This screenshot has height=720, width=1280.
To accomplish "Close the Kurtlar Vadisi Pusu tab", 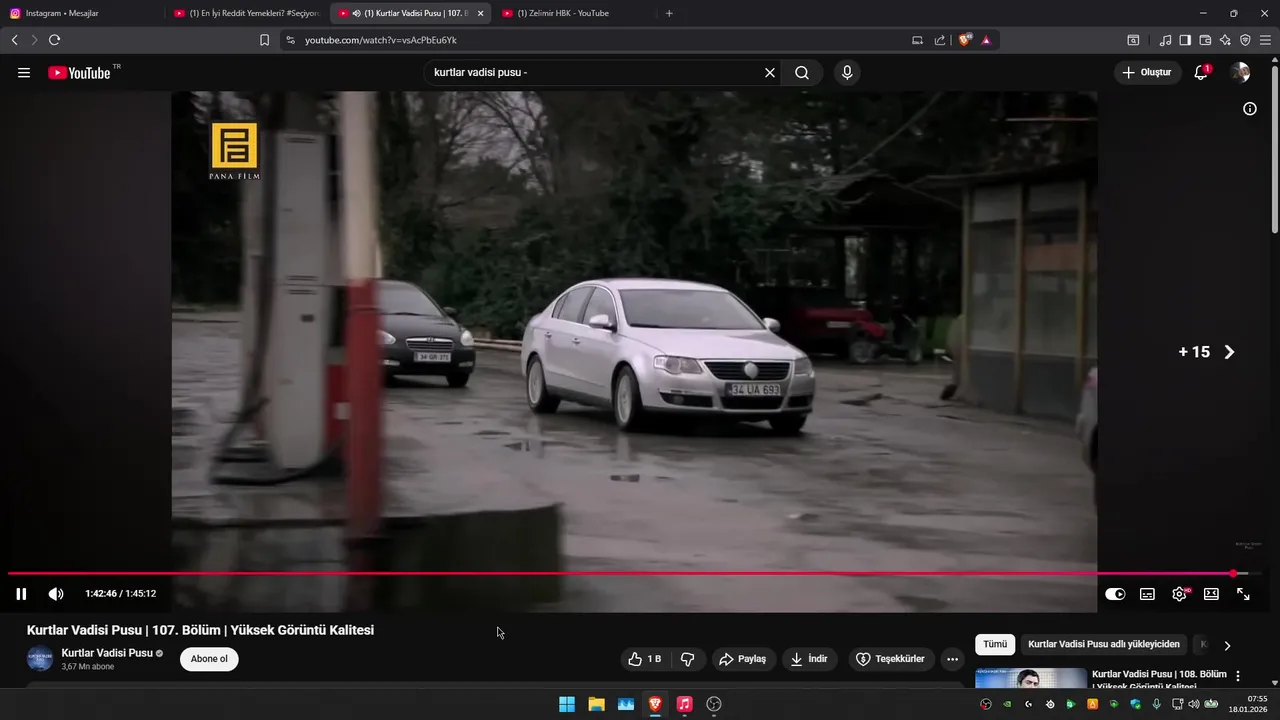I will [x=480, y=13].
